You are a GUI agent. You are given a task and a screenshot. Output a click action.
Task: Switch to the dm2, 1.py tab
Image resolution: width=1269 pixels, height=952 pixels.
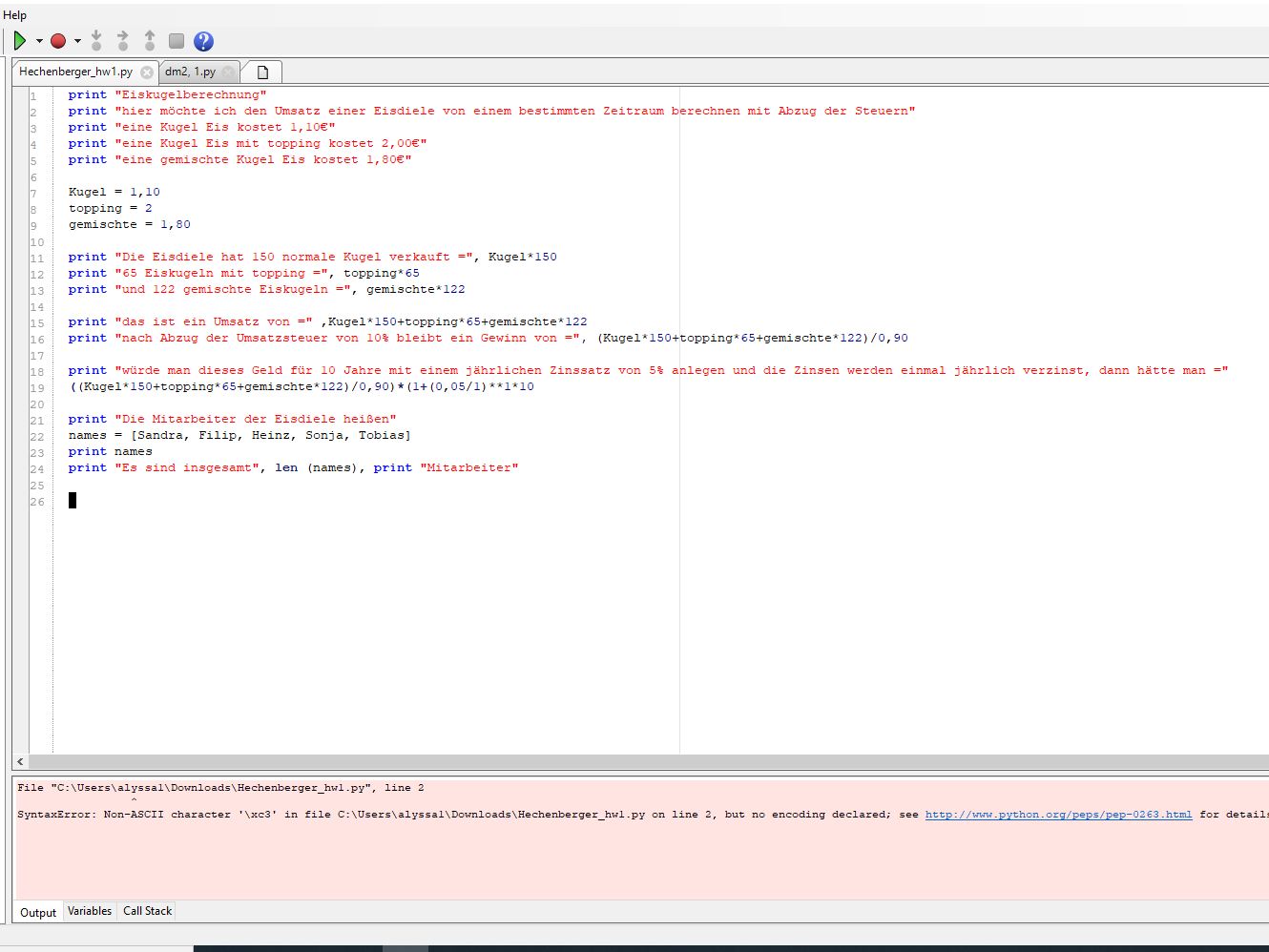[191, 71]
